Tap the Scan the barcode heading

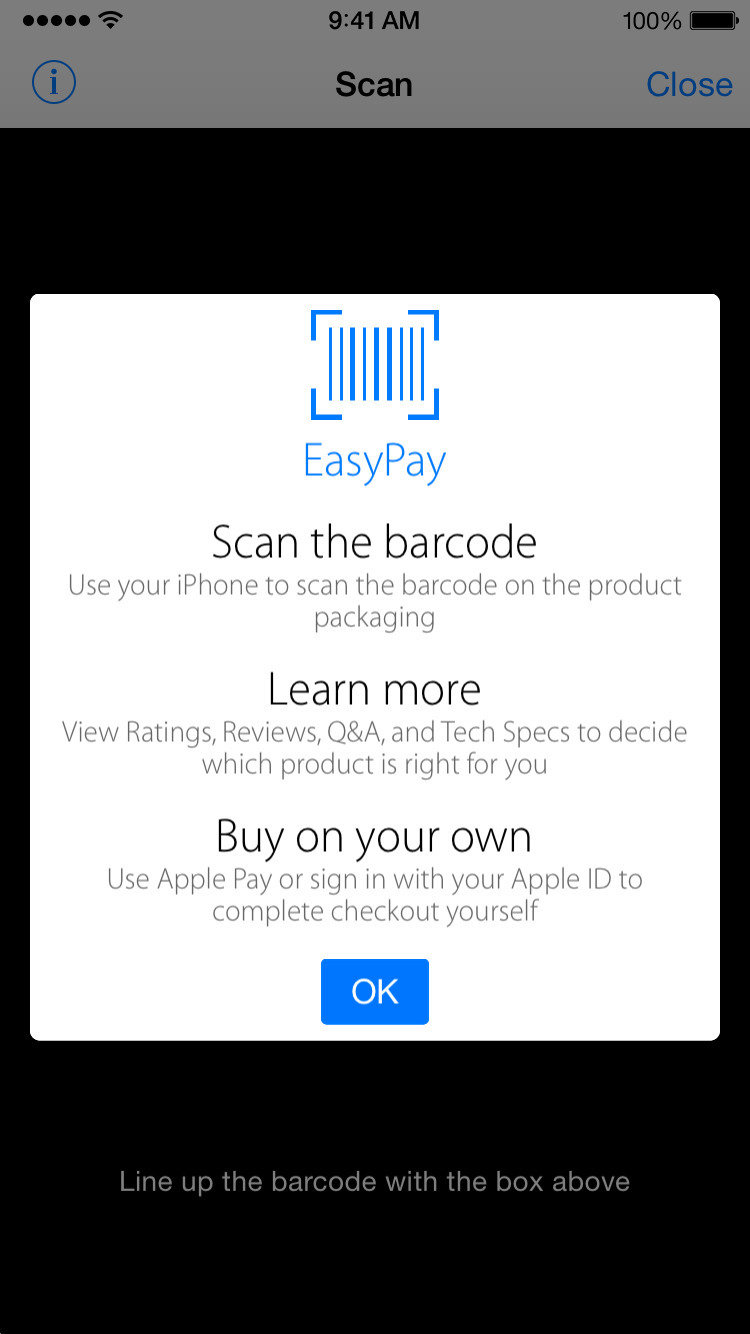tap(375, 542)
